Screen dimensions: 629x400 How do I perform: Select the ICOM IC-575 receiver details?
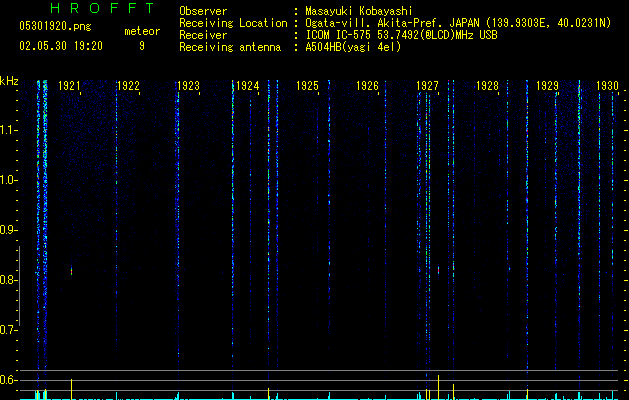401,35
